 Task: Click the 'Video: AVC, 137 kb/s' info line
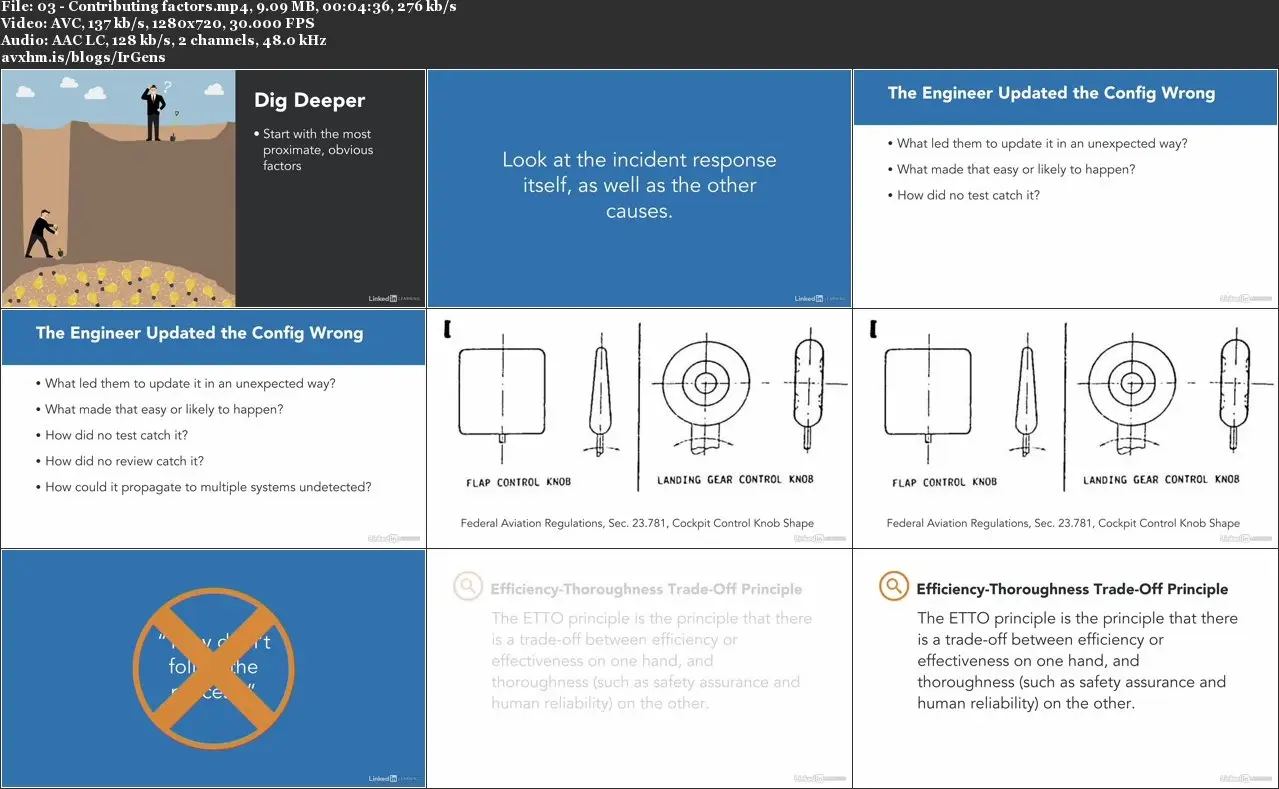(158, 24)
